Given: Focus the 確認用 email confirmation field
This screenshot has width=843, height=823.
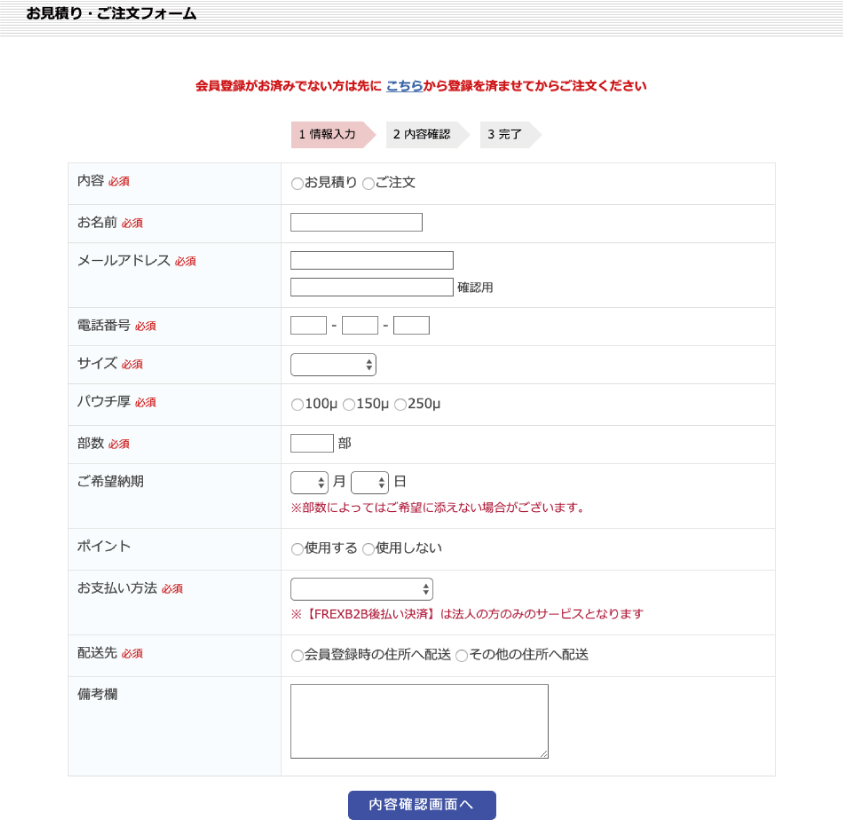Looking at the screenshot, I should pos(372,287).
